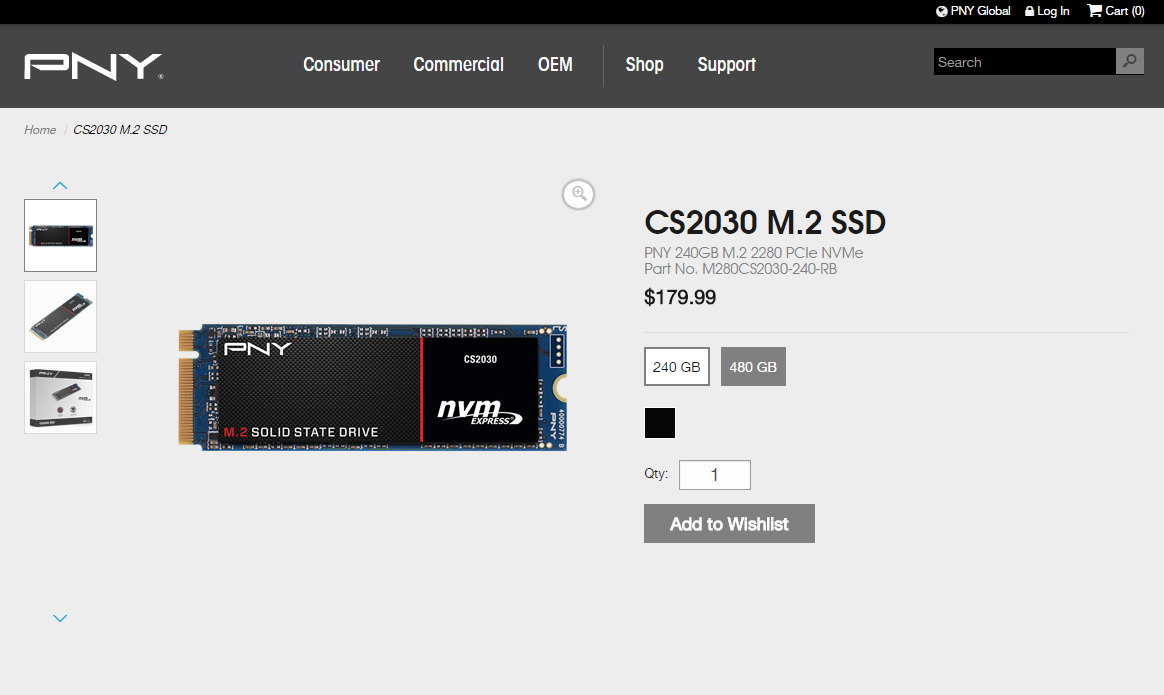Expand the Support navigation menu

coord(726,64)
